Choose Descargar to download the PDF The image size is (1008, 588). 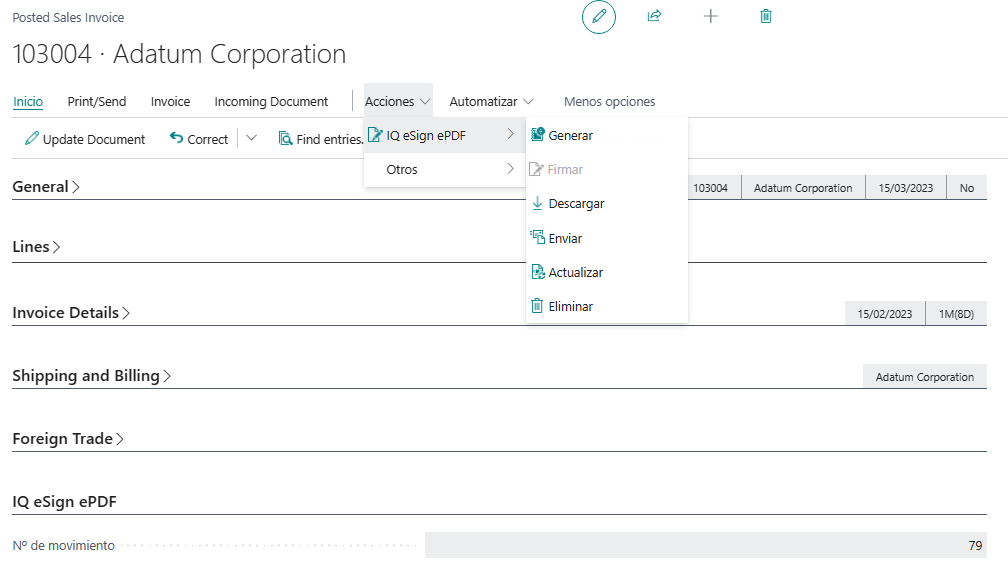(x=576, y=204)
